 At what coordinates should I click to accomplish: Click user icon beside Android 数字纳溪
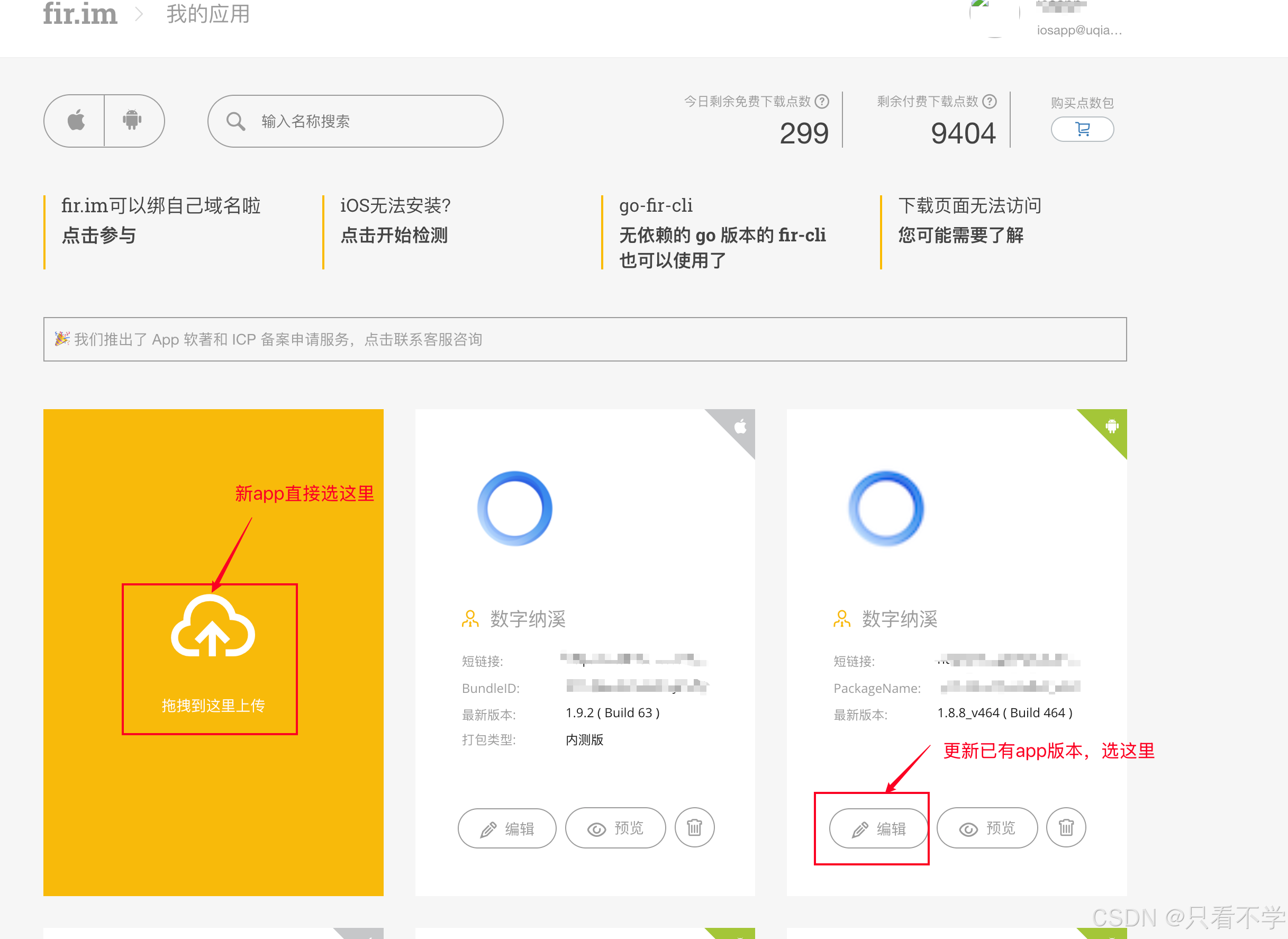(841, 619)
